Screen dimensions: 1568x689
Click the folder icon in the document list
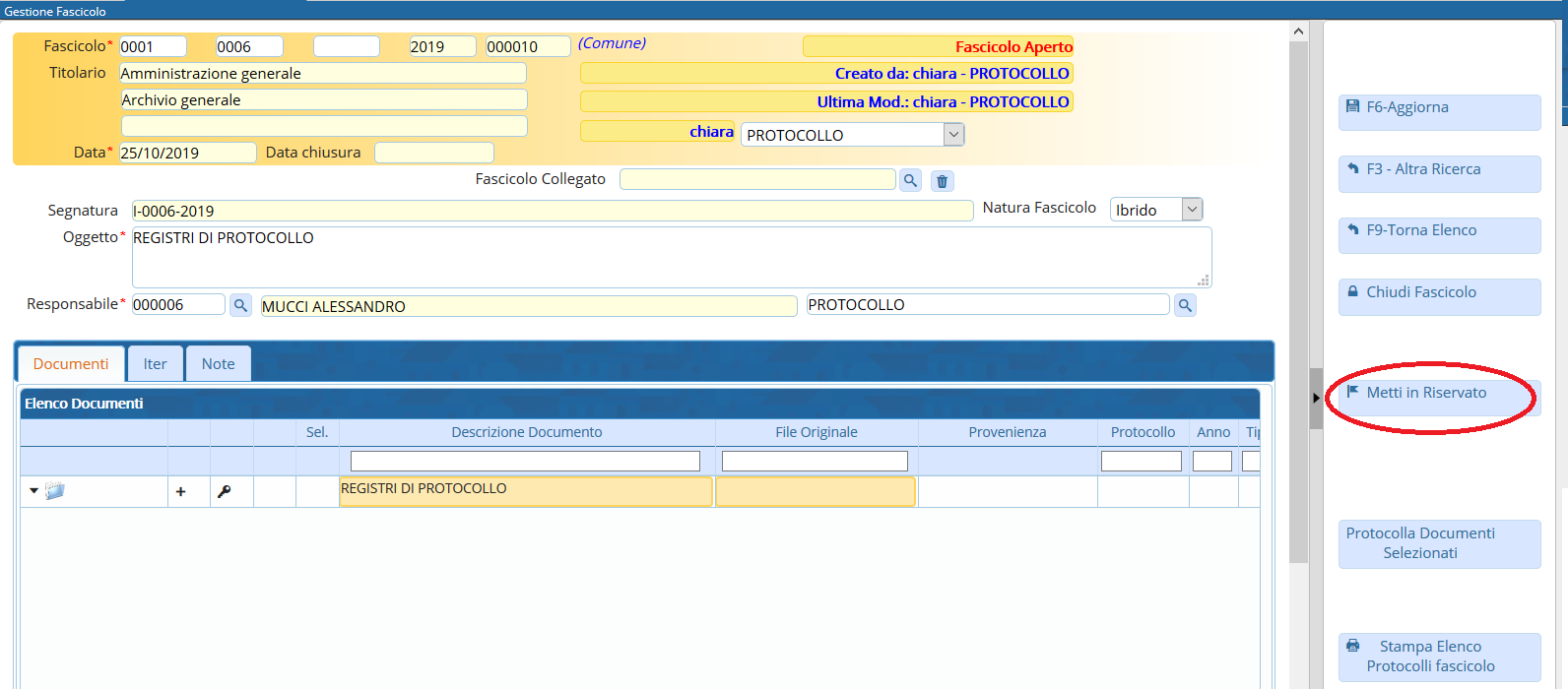55,490
